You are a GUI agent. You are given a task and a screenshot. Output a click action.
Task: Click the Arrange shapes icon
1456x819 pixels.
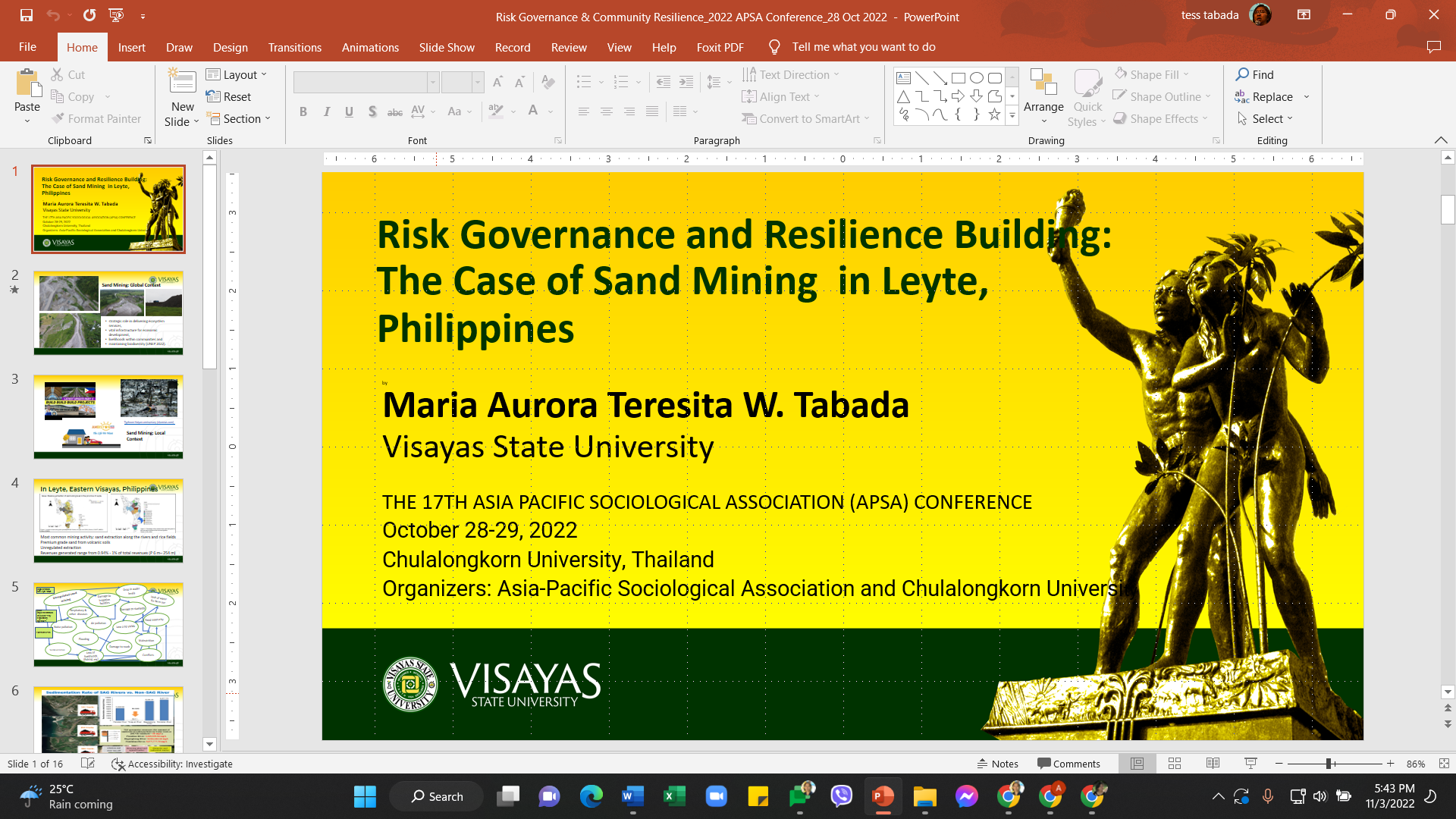coord(1043,85)
